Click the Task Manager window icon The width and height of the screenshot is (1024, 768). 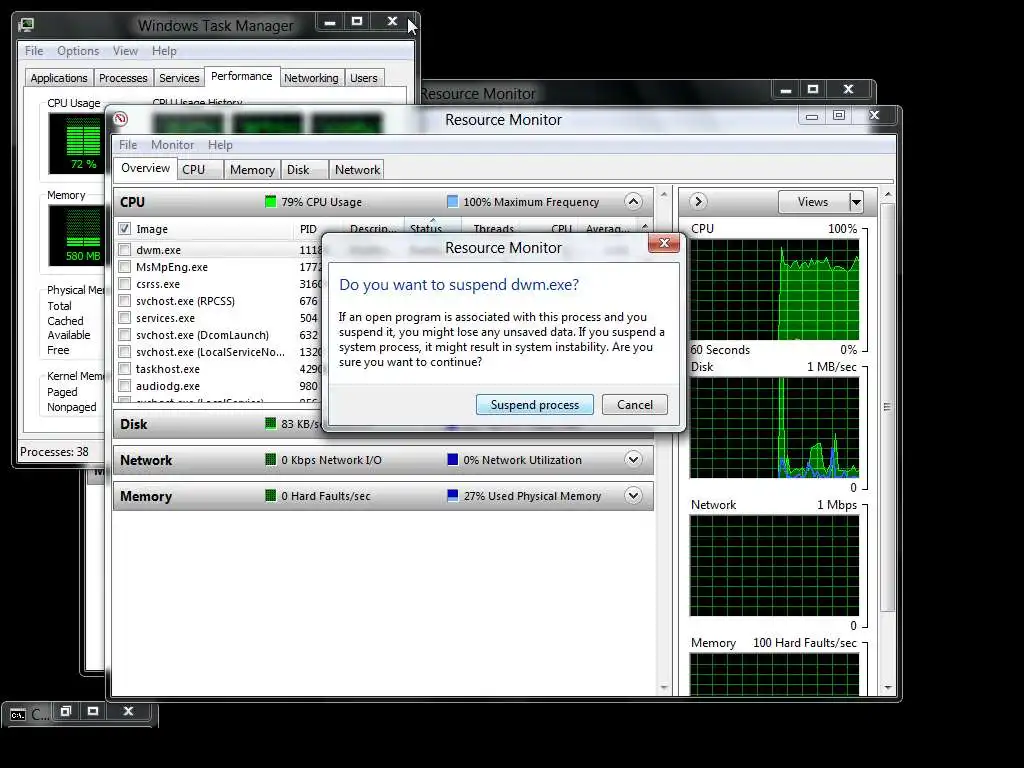coord(26,25)
